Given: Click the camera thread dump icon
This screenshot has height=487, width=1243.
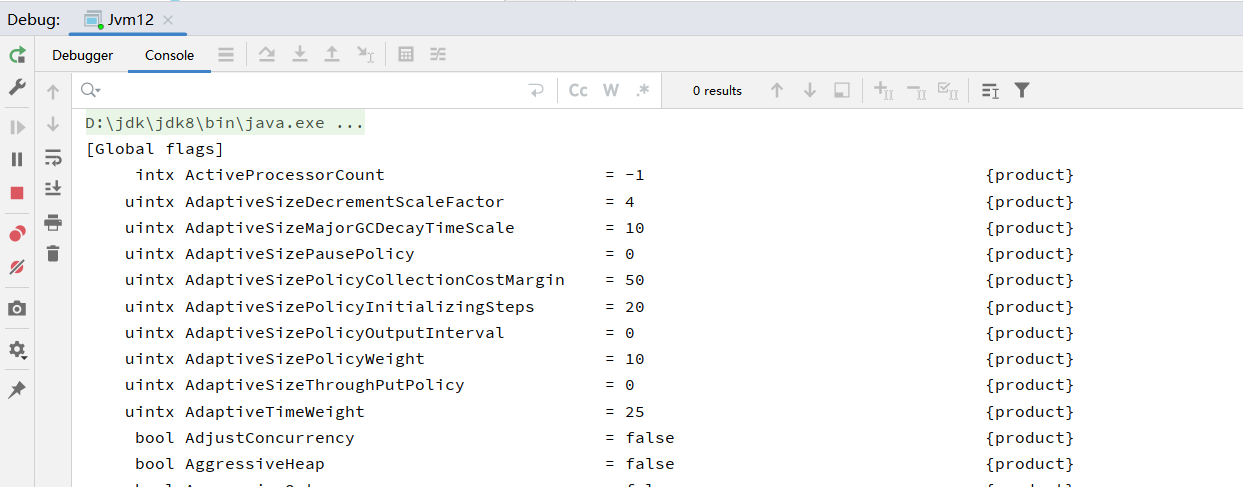Looking at the screenshot, I should point(17,309).
